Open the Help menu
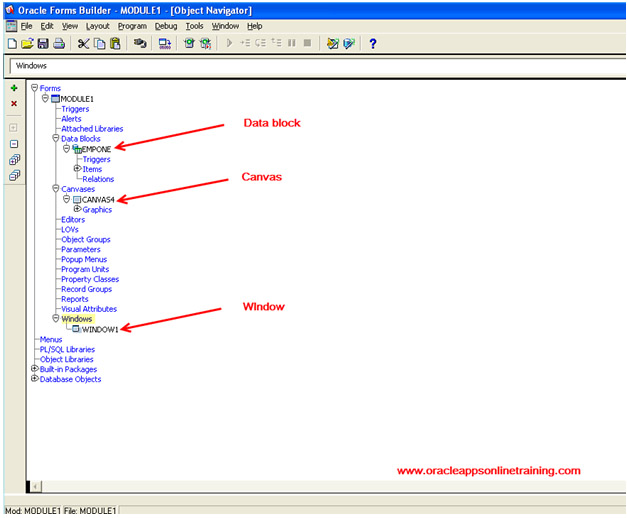The width and height of the screenshot is (627, 518). (254, 26)
